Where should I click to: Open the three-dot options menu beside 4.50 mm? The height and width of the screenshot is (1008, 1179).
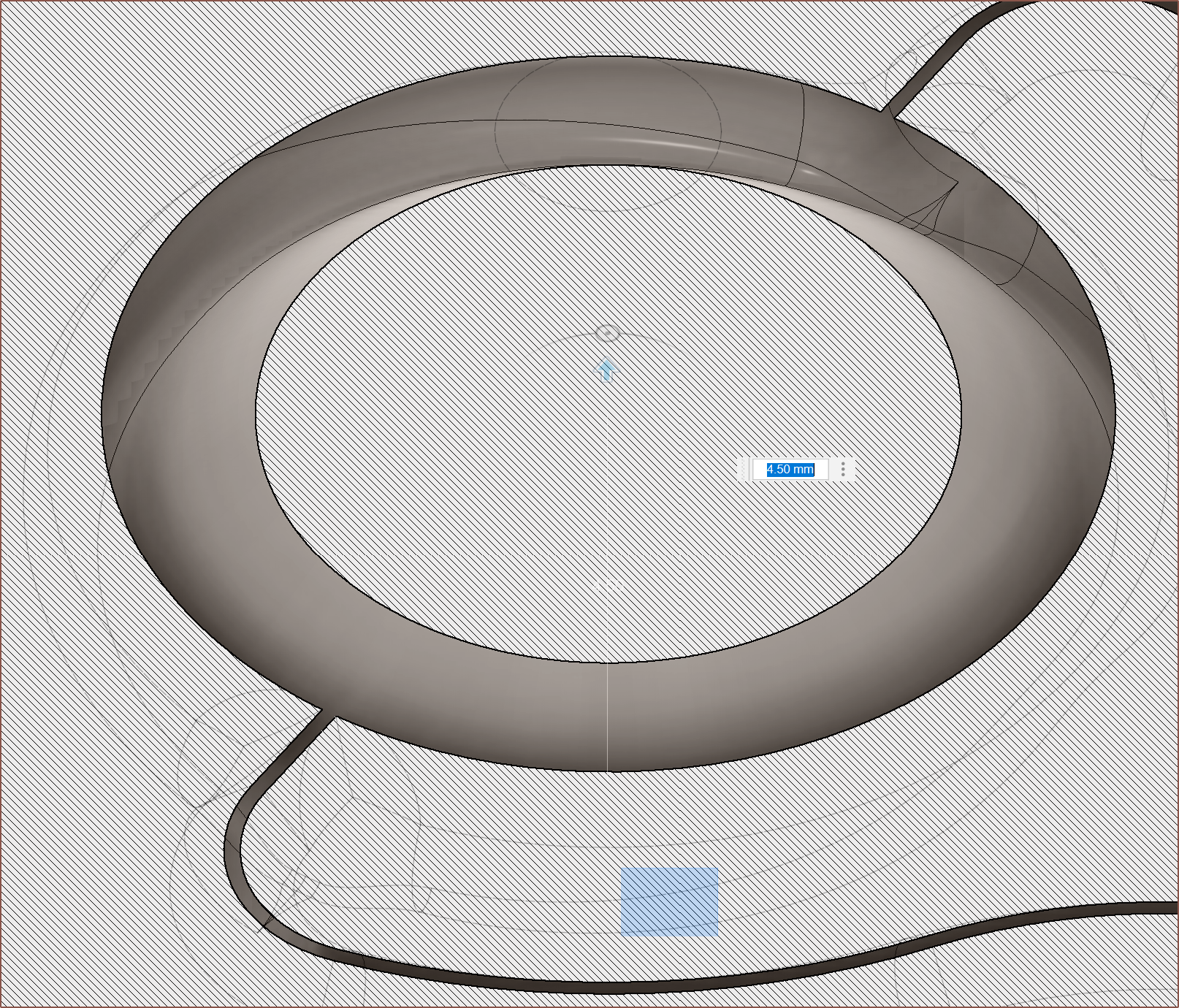pos(843,469)
